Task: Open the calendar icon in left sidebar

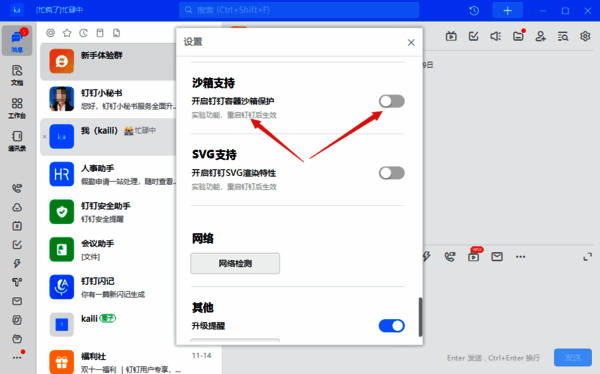Action: tap(17, 226)
